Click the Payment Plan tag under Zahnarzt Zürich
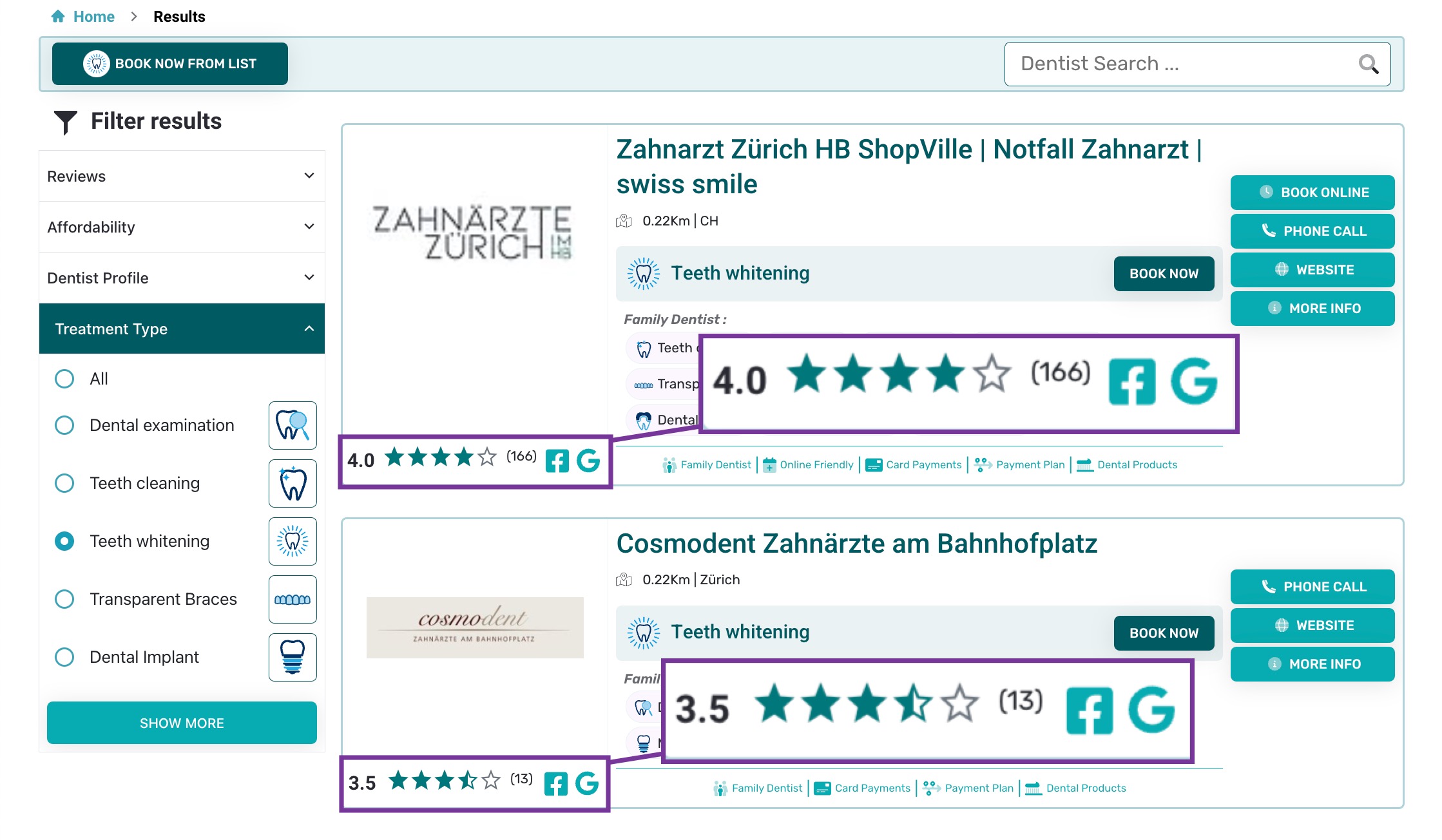The image size is (1442, 840). (1019, 464)
